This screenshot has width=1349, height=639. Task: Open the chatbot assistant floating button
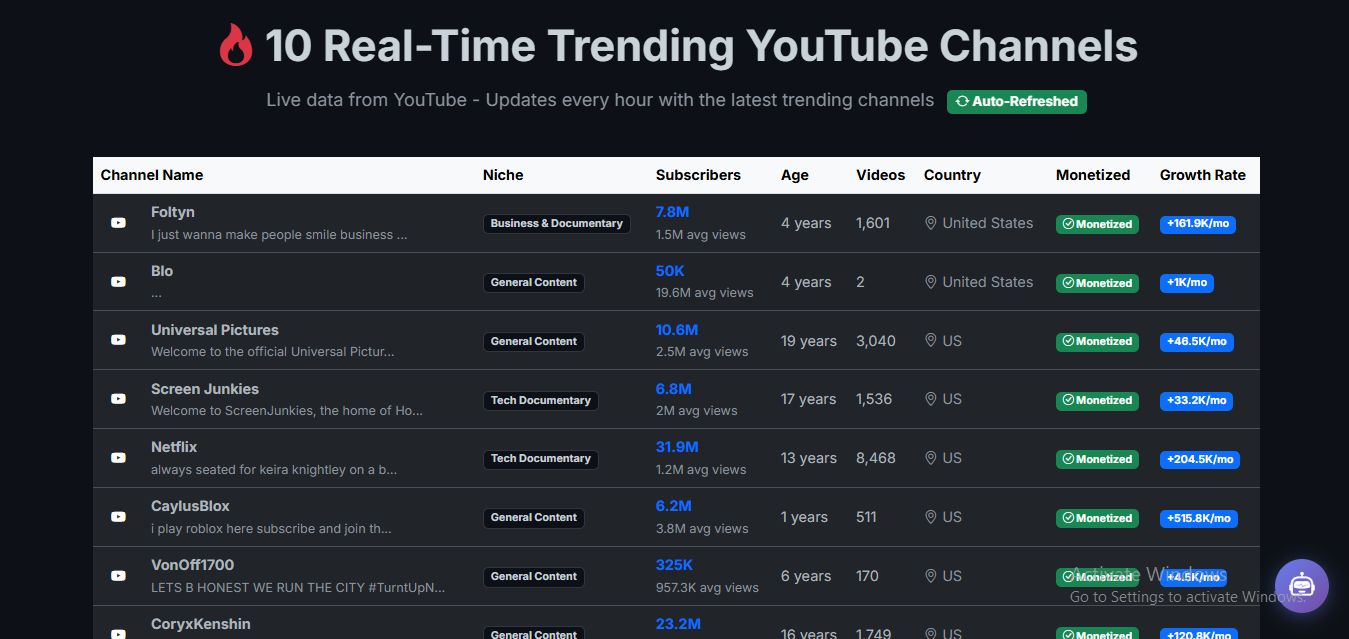(1301, 585)
